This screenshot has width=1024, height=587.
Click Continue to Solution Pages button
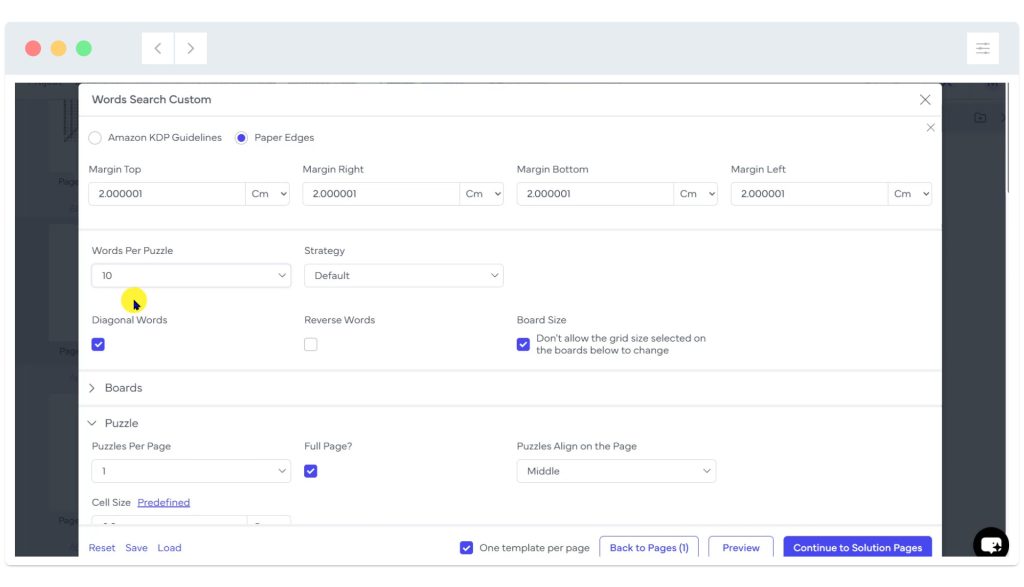857,547
